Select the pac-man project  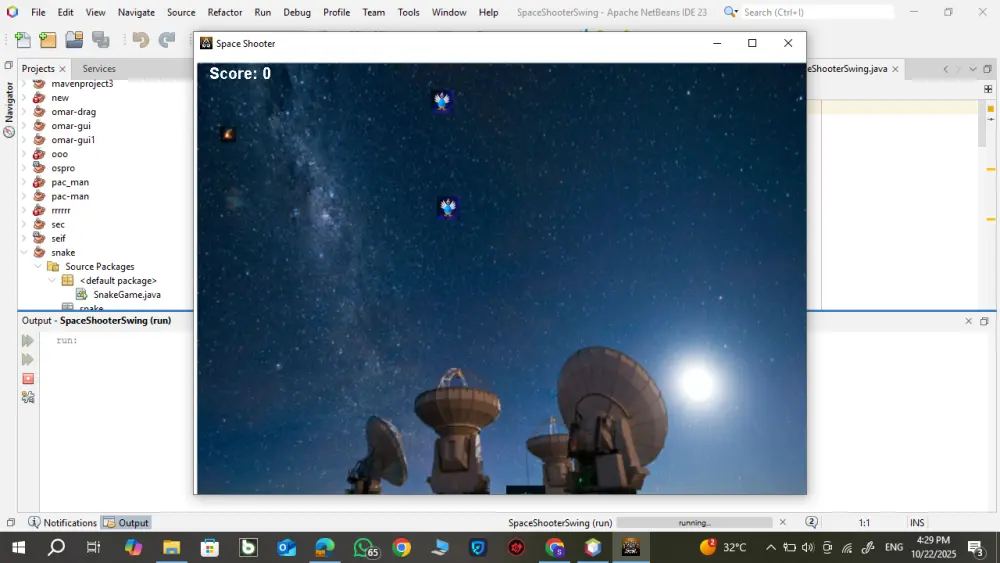[x=70, y=196]
